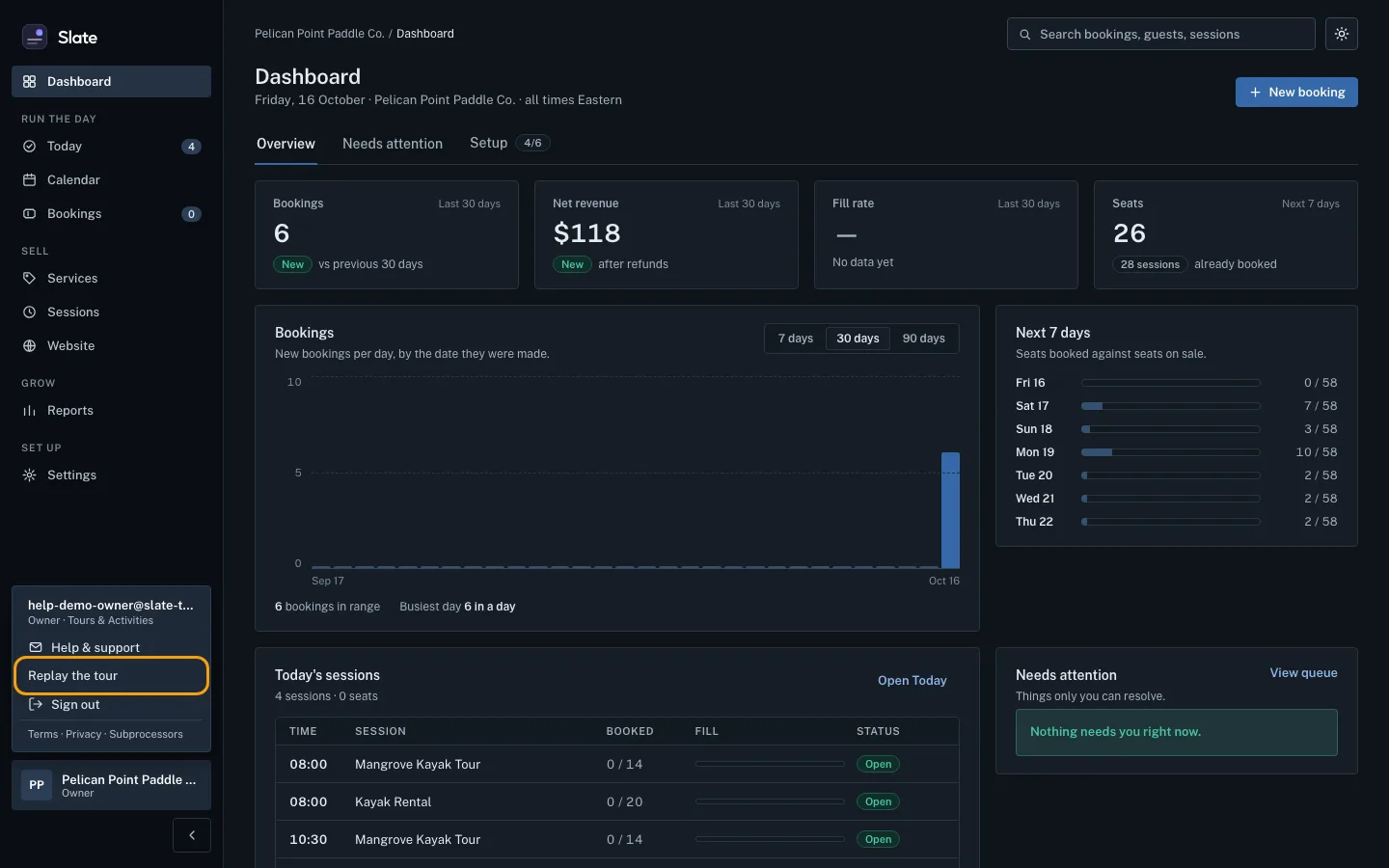This screenshot has width=1389, height=868.
Task: Open the Setup tab
Action: coord(509,143)
